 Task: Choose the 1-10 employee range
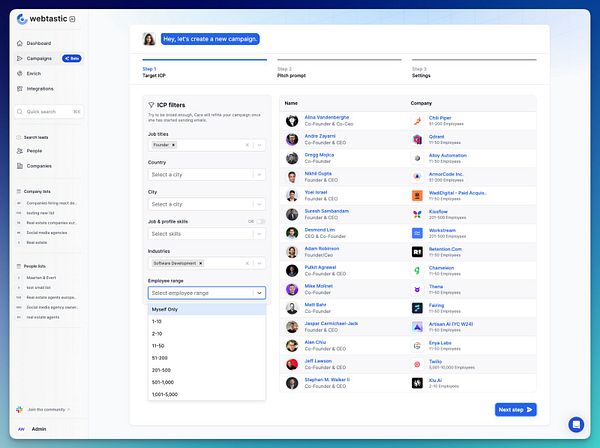pyautogui.click(x=207, y=321)
